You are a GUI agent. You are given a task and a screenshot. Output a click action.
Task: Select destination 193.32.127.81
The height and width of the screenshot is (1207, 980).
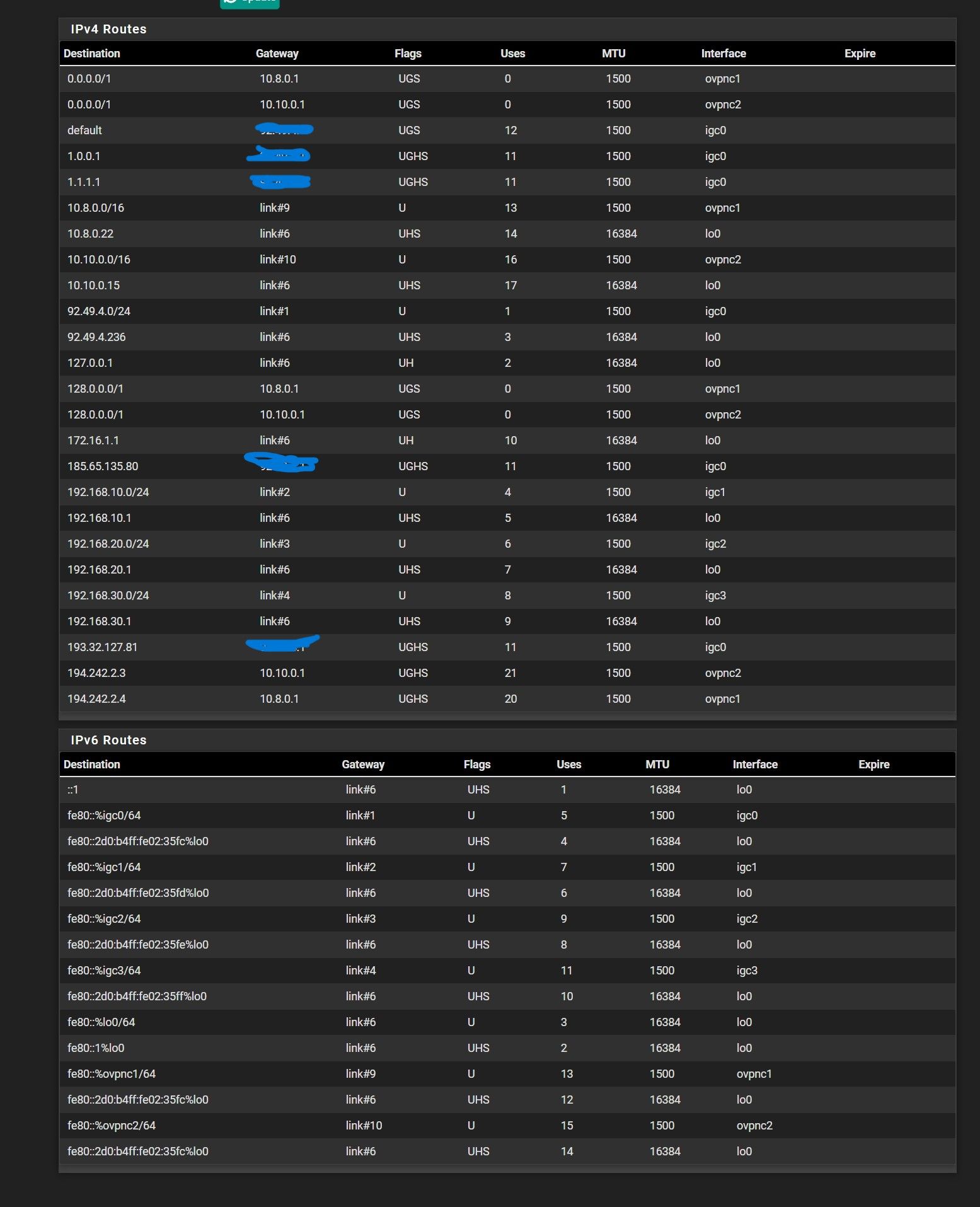[102, 647]
